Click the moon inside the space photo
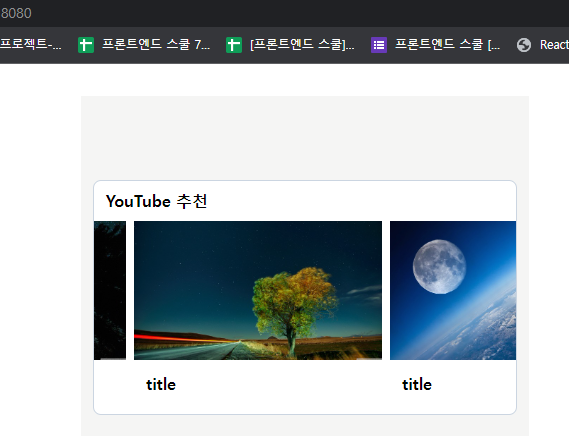 click(x=439, y=266)
